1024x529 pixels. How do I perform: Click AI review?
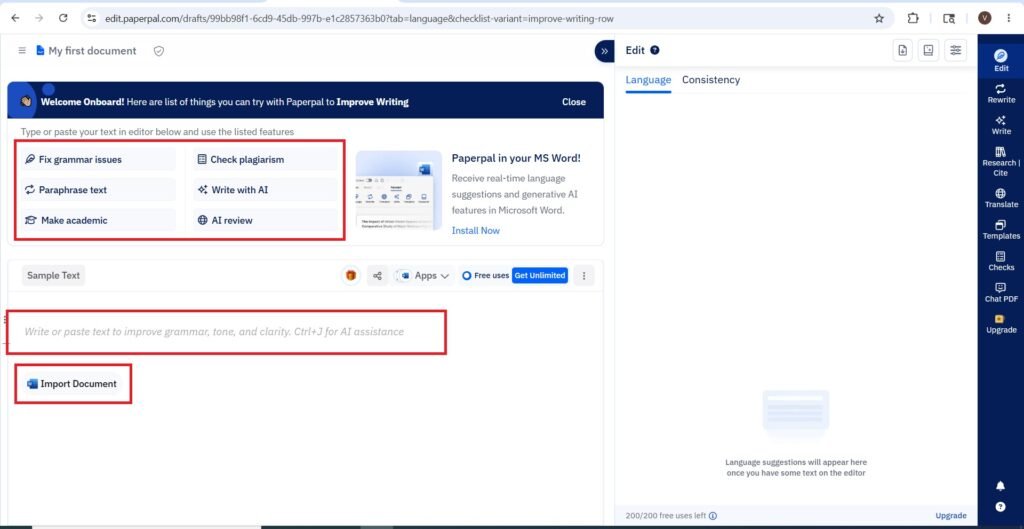pos(266,221)
